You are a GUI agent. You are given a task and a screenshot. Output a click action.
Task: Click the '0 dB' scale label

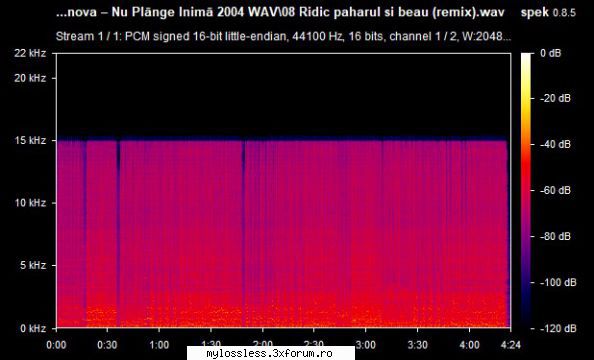[550, 53]
